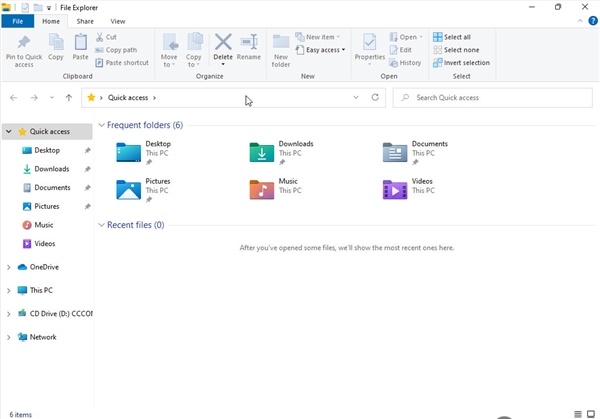Click the Properties ribbon icon
Image resolution: width=600 pixels, height=419 pixels.
370,42
